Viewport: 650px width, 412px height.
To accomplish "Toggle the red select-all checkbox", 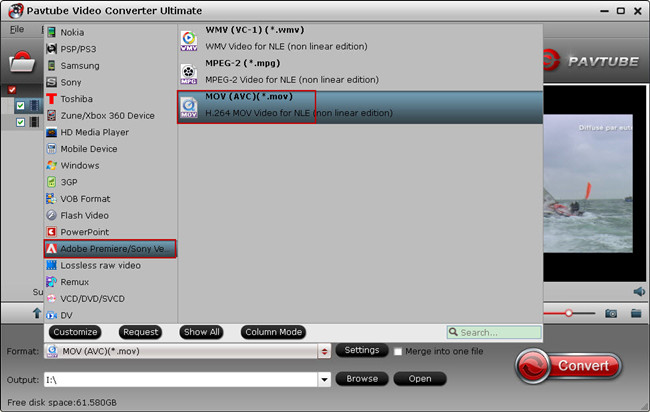I will tap(12, 90).
